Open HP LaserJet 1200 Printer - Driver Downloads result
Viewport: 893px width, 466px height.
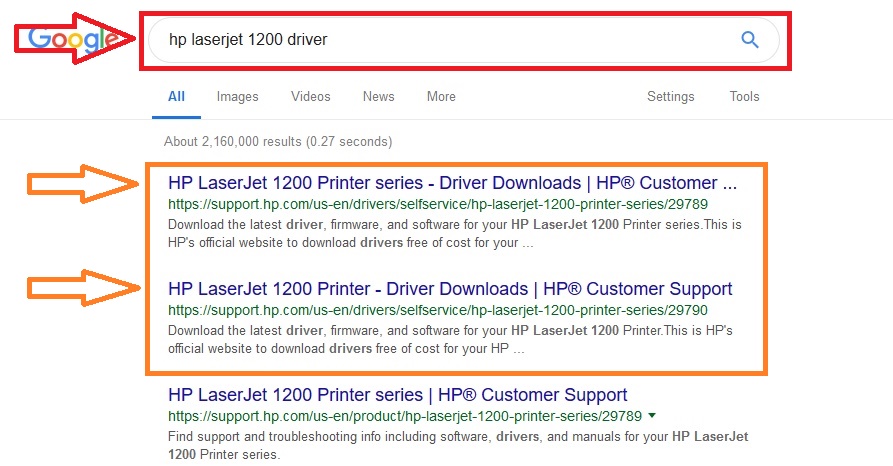pyautogui.click(x=450, y=289)
